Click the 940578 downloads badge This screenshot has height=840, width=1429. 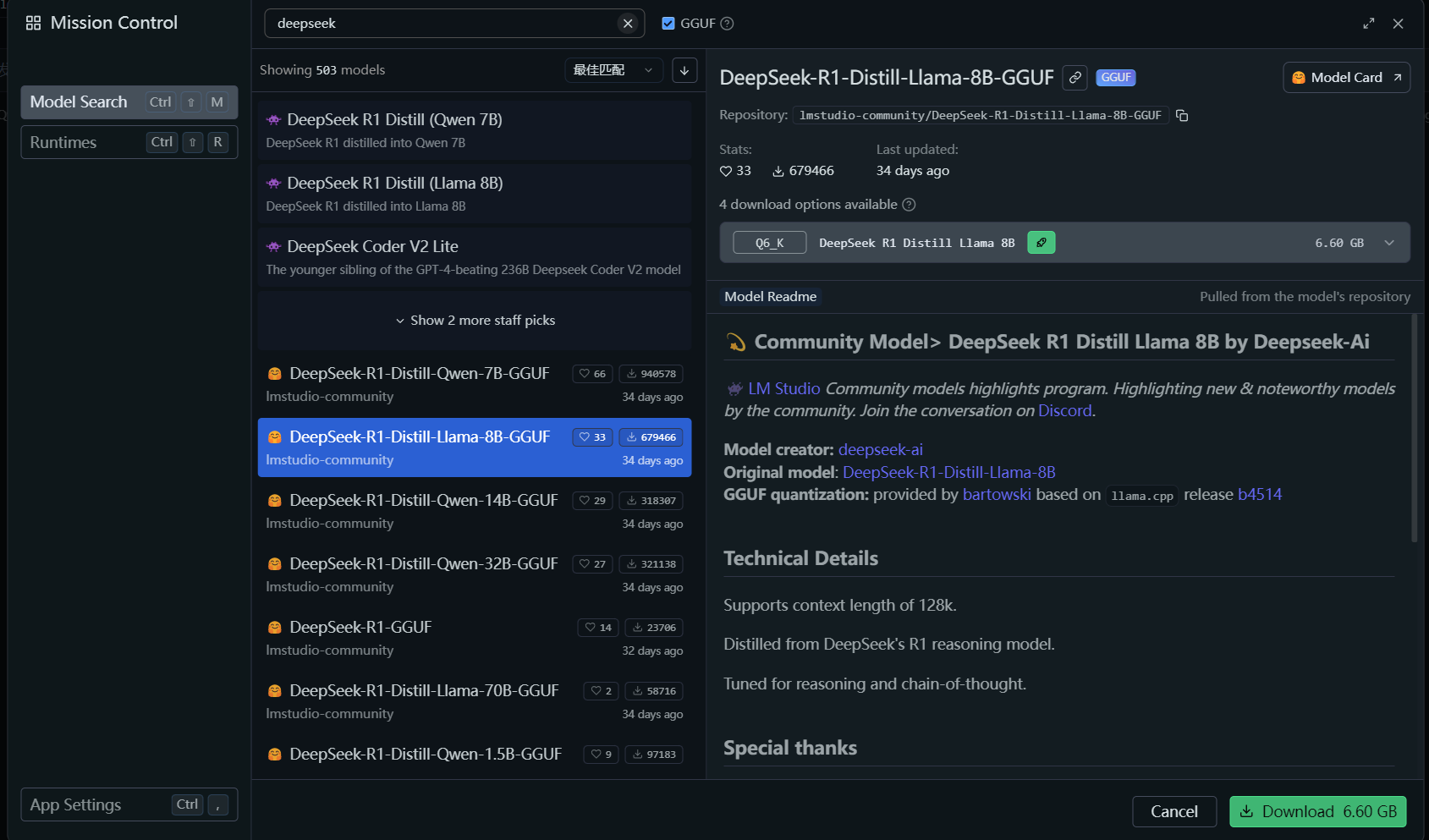[x=651, y=374]
